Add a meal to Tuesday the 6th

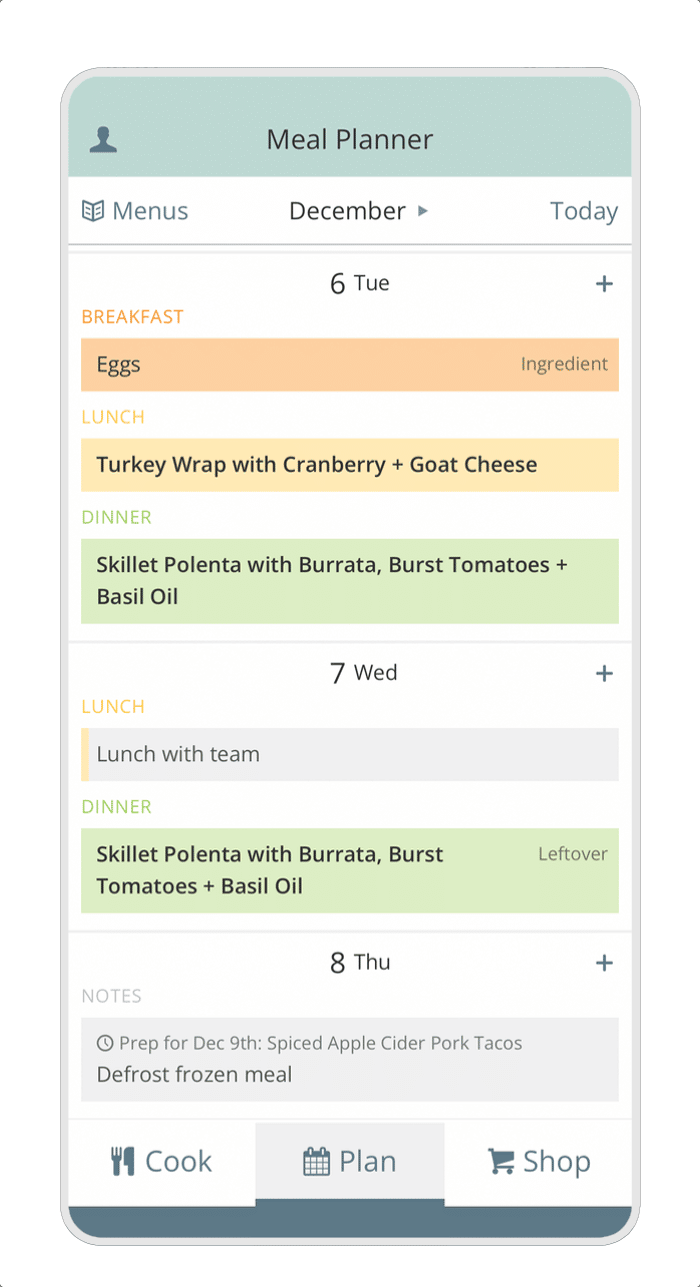click(x=604, y=284)
